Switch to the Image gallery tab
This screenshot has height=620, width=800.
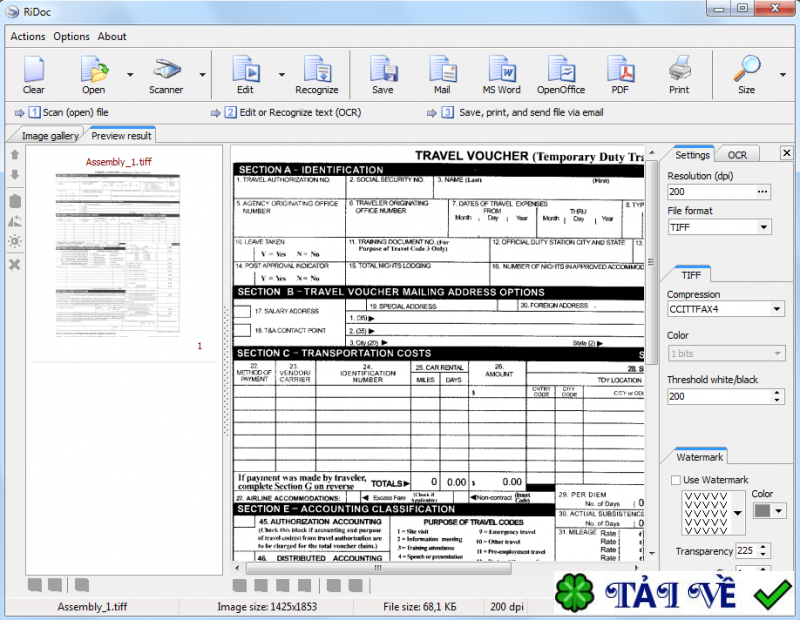[49, 135]
